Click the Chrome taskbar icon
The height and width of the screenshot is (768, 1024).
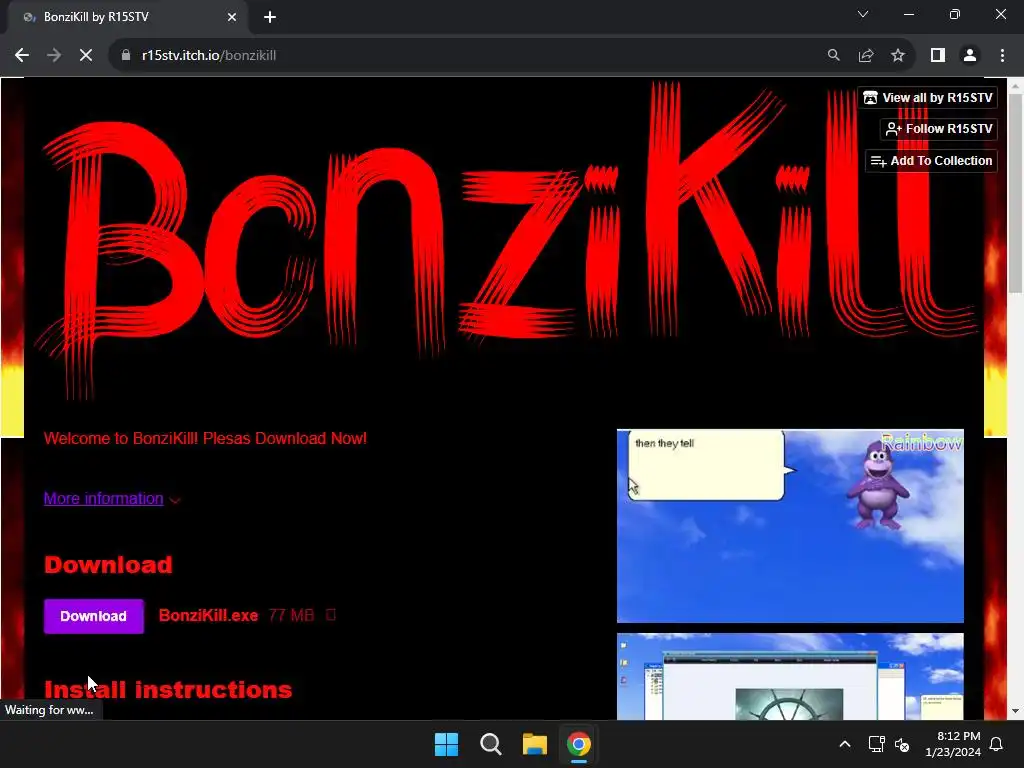(x=579, y=744)
